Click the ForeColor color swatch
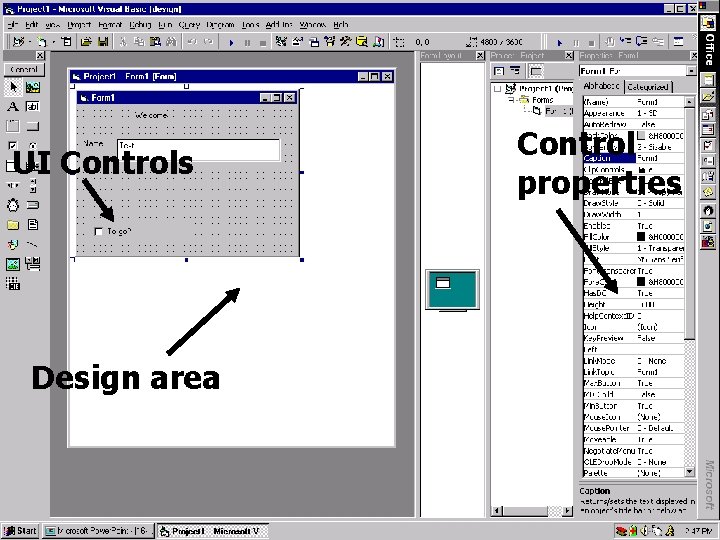Viewport: 720px width, 540px height. [x=641, y=281]
